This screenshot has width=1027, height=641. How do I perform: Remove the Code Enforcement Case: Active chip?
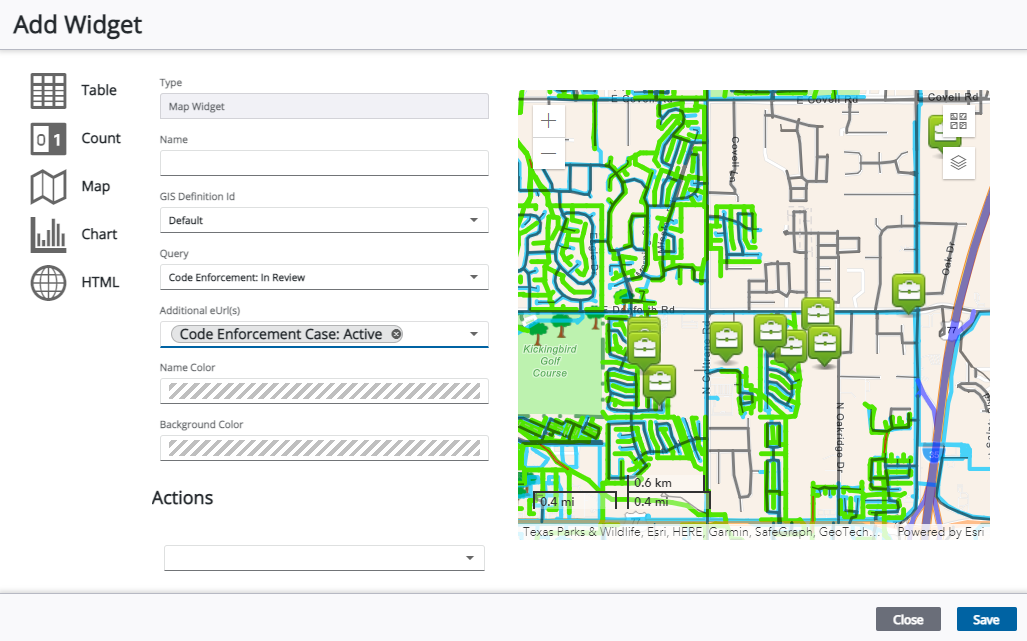(396, 334)
